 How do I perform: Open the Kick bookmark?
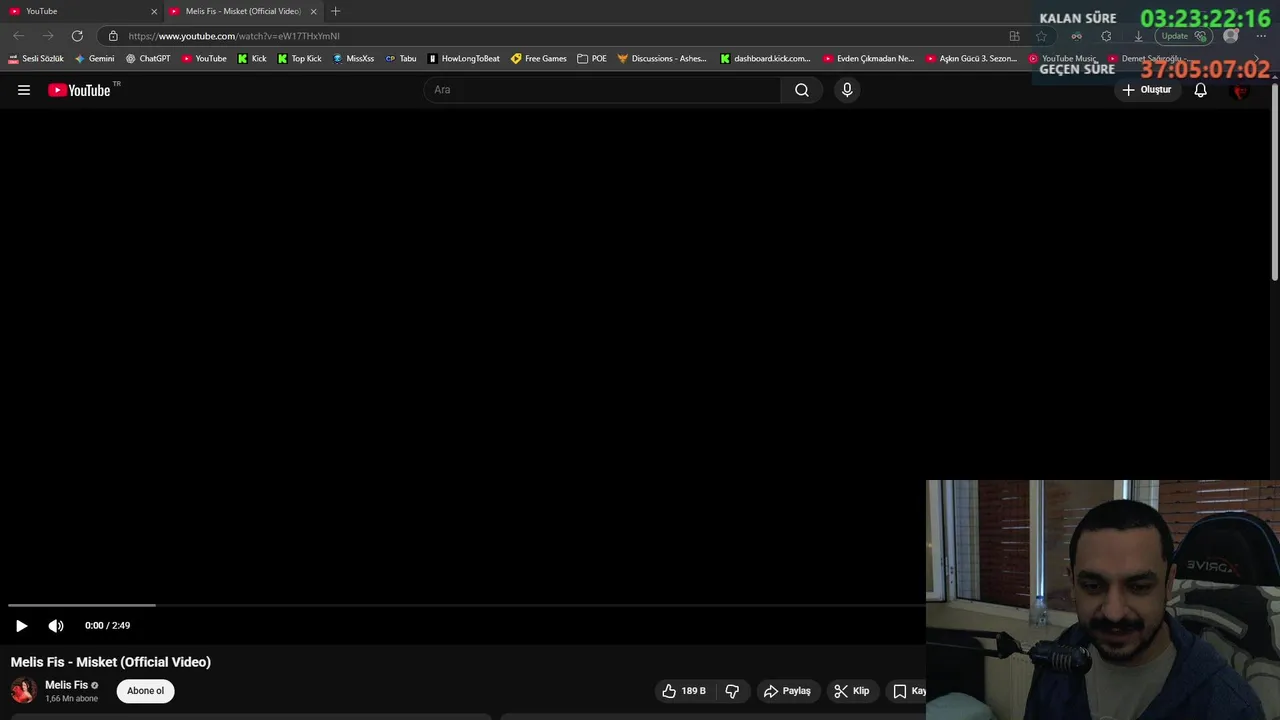point(252,58)
